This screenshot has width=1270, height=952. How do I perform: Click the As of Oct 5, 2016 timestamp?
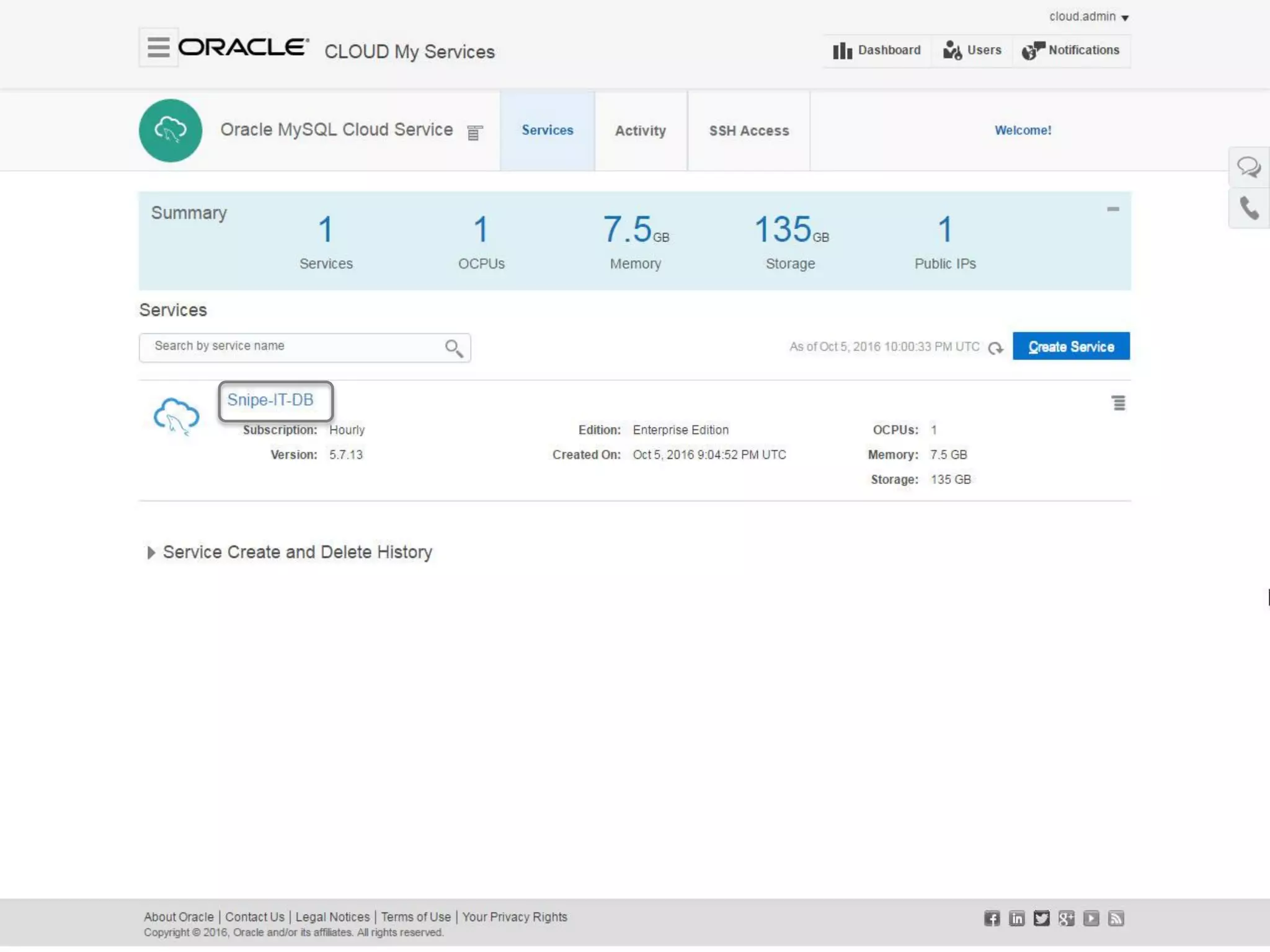tap(884, 347)
